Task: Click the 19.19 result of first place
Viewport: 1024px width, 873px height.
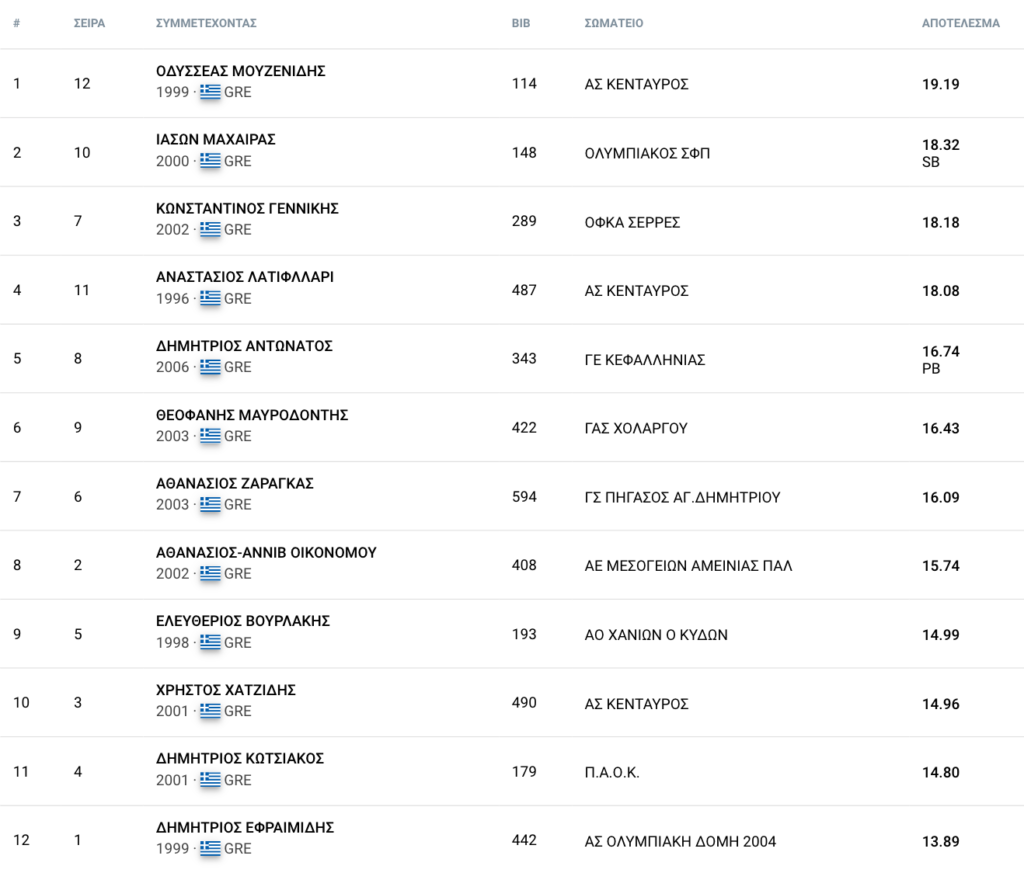Action: 940,84
